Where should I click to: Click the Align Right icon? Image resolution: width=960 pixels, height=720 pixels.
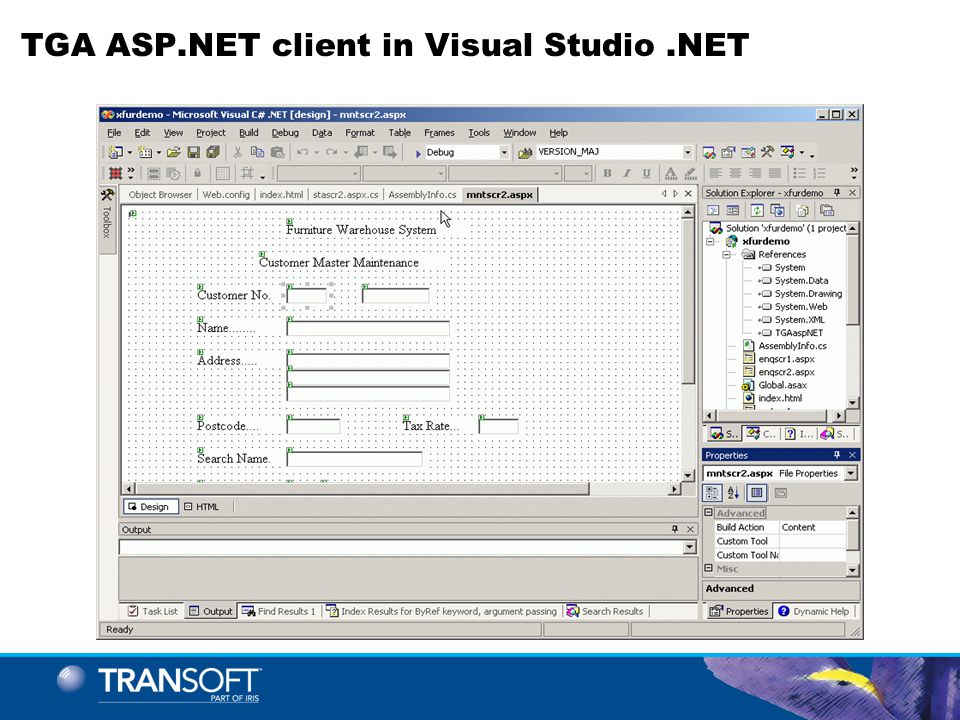[x=755, y=173]
